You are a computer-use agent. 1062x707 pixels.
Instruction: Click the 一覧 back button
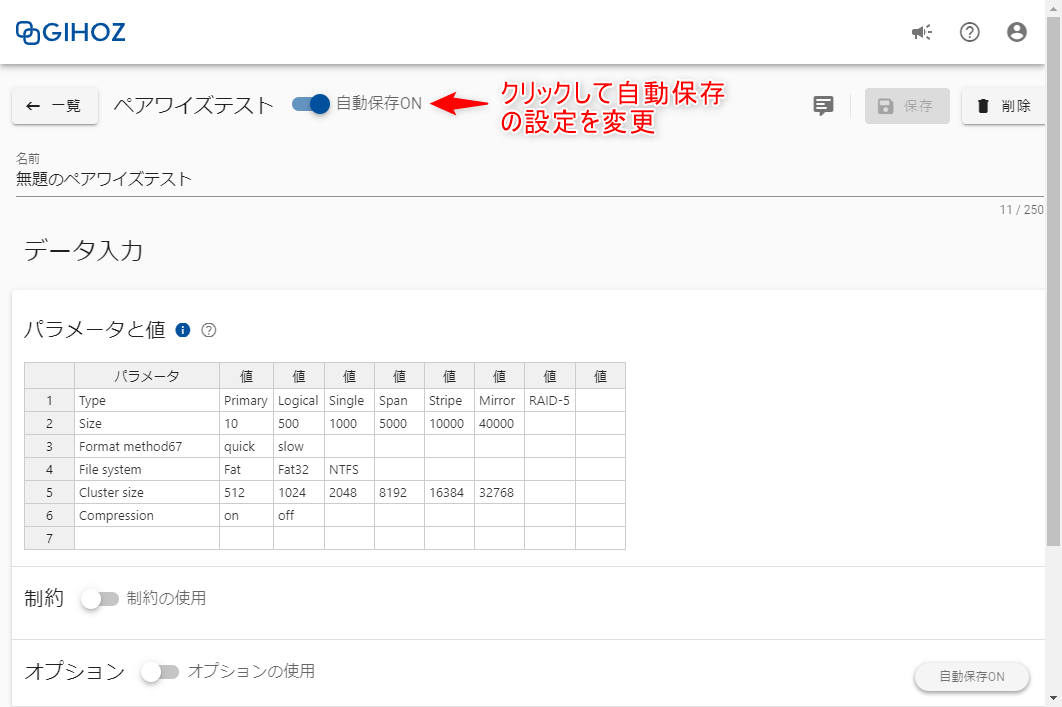(55, 106)
